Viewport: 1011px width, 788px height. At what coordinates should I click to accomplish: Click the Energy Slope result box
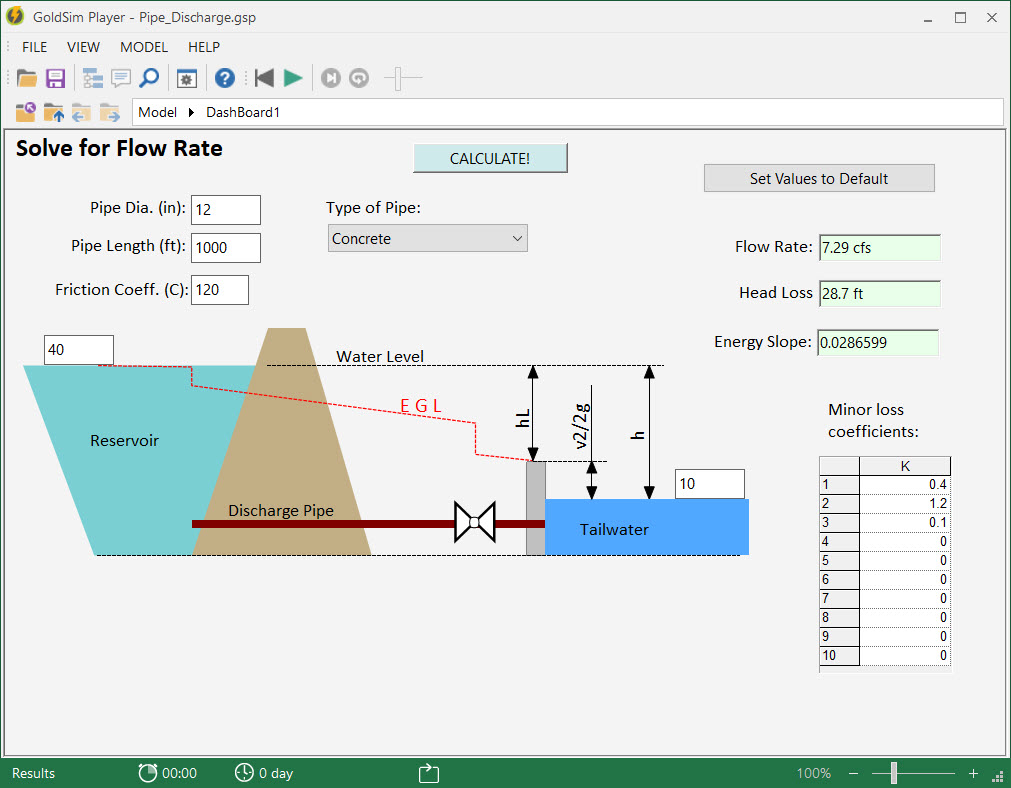(878, 342)
